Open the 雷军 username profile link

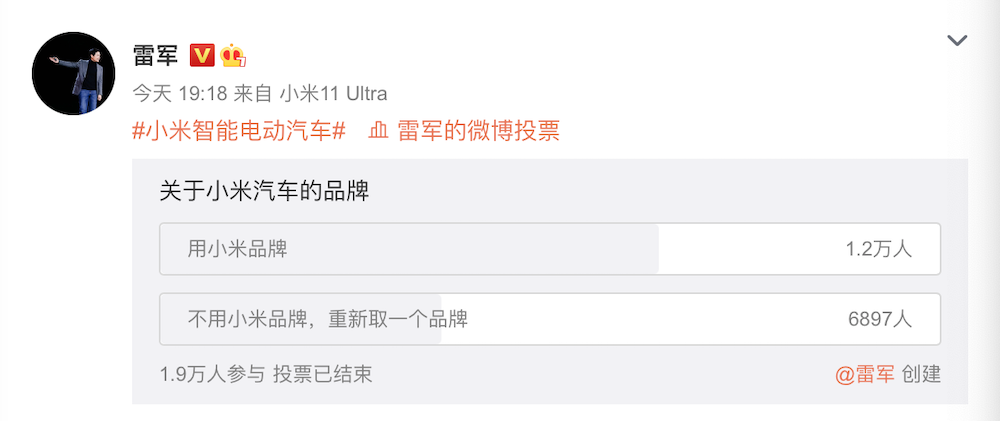click(155, 54)
